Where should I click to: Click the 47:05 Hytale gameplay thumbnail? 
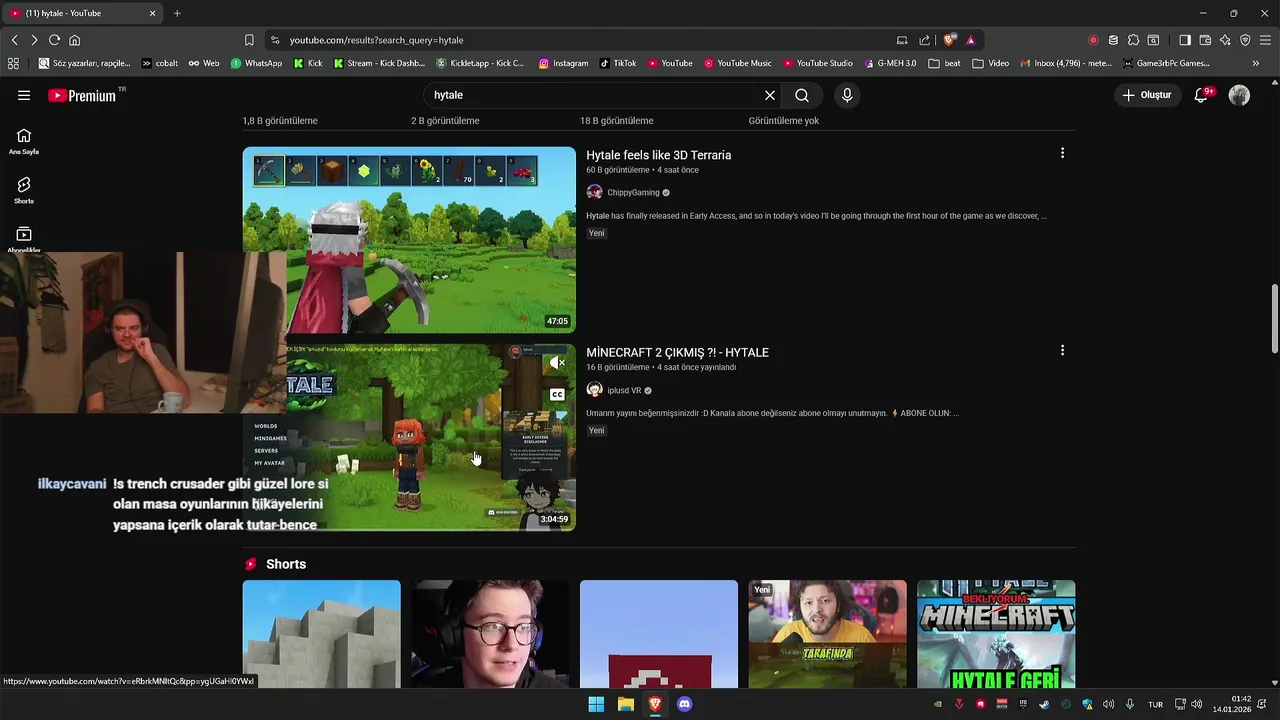[x=409, y=240]
